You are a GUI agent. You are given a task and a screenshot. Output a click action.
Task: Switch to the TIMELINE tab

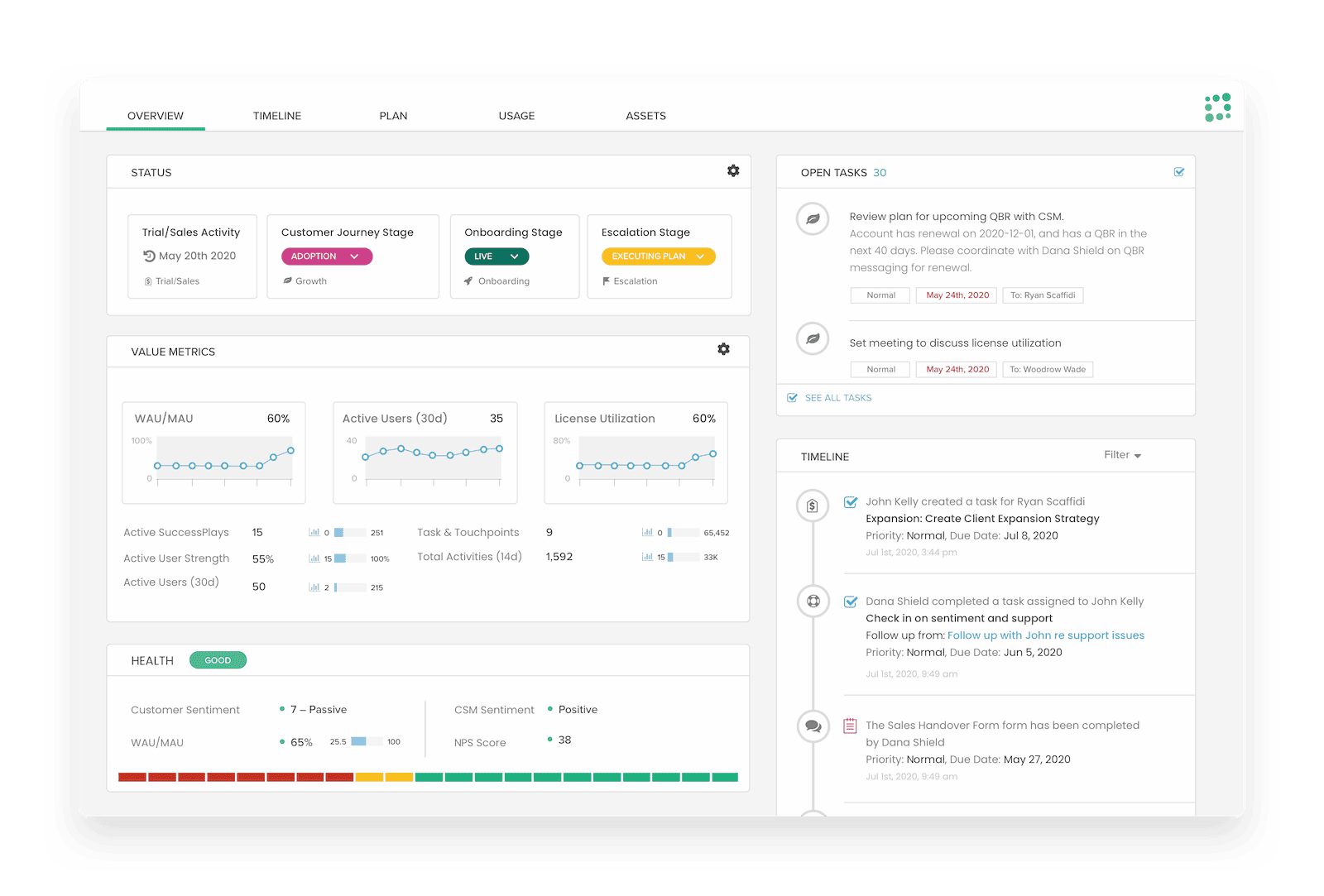[x=277, y=116]
